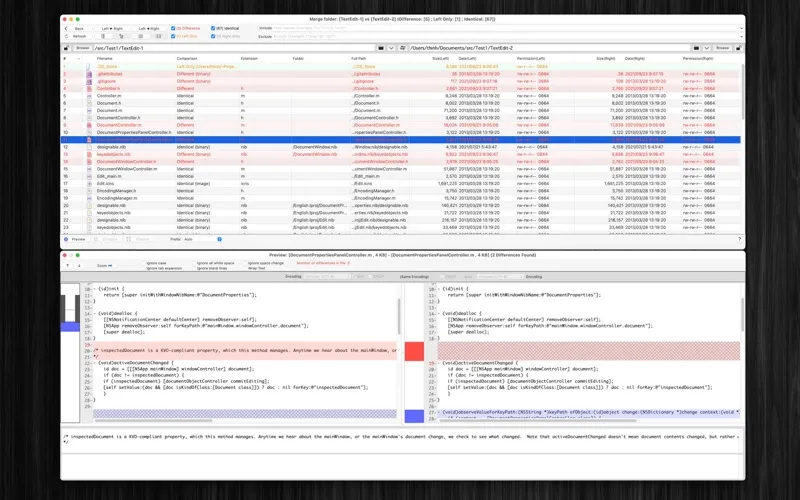This screenshot has width=800, height=500.
Task: Click the .gitignore file icon
Action: pyautogui.click(x=89, y=81)
